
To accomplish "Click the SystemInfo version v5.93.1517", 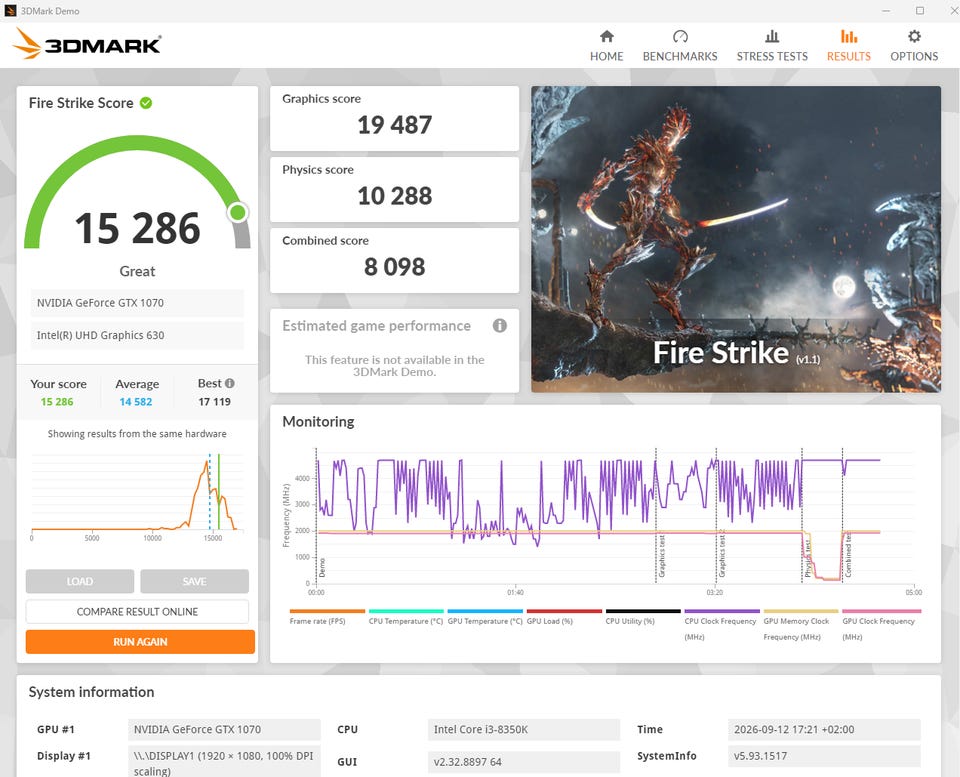I will (x=824, y=756).
